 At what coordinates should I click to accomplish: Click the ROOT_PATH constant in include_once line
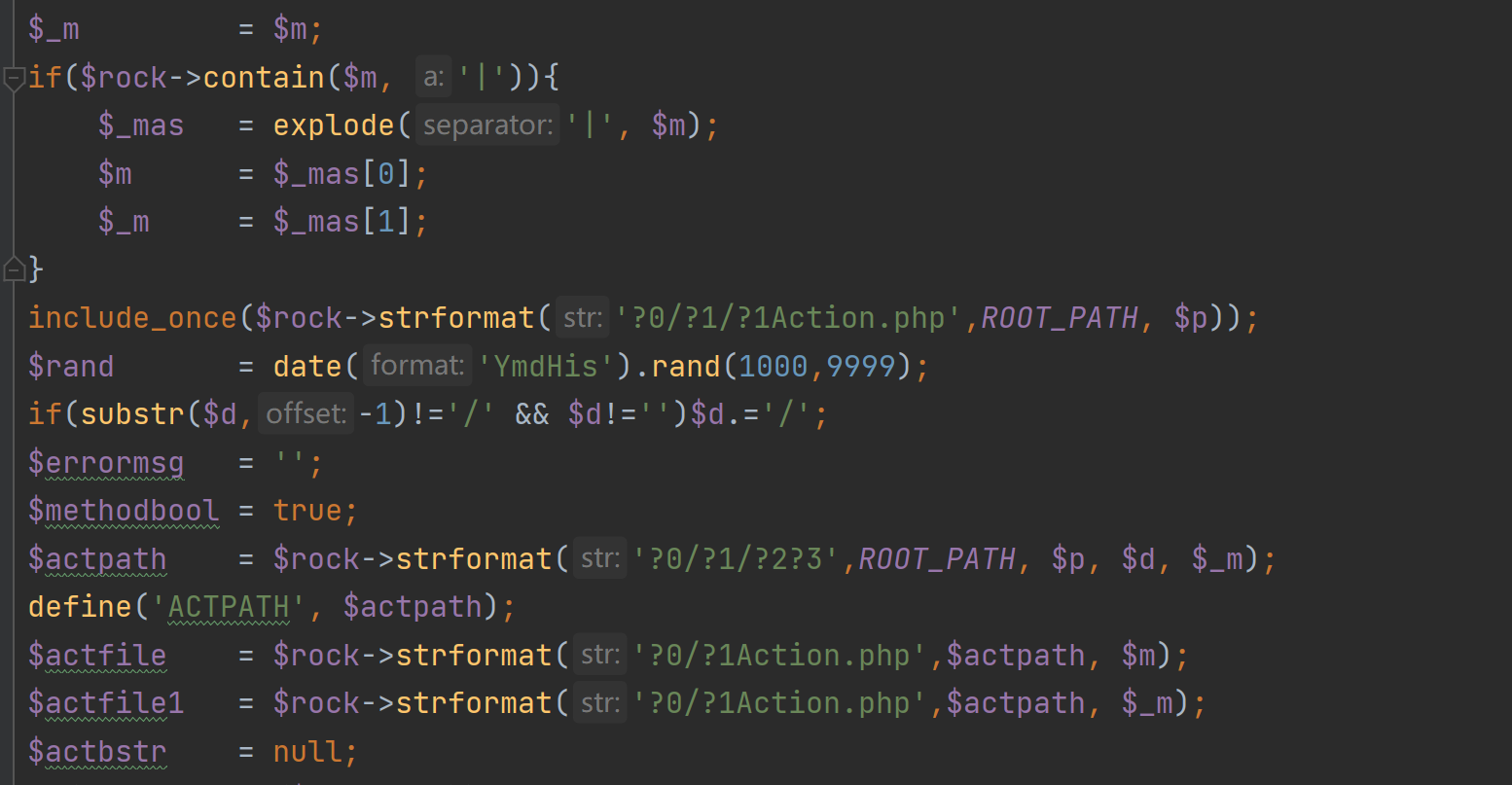coord(1060,318)
